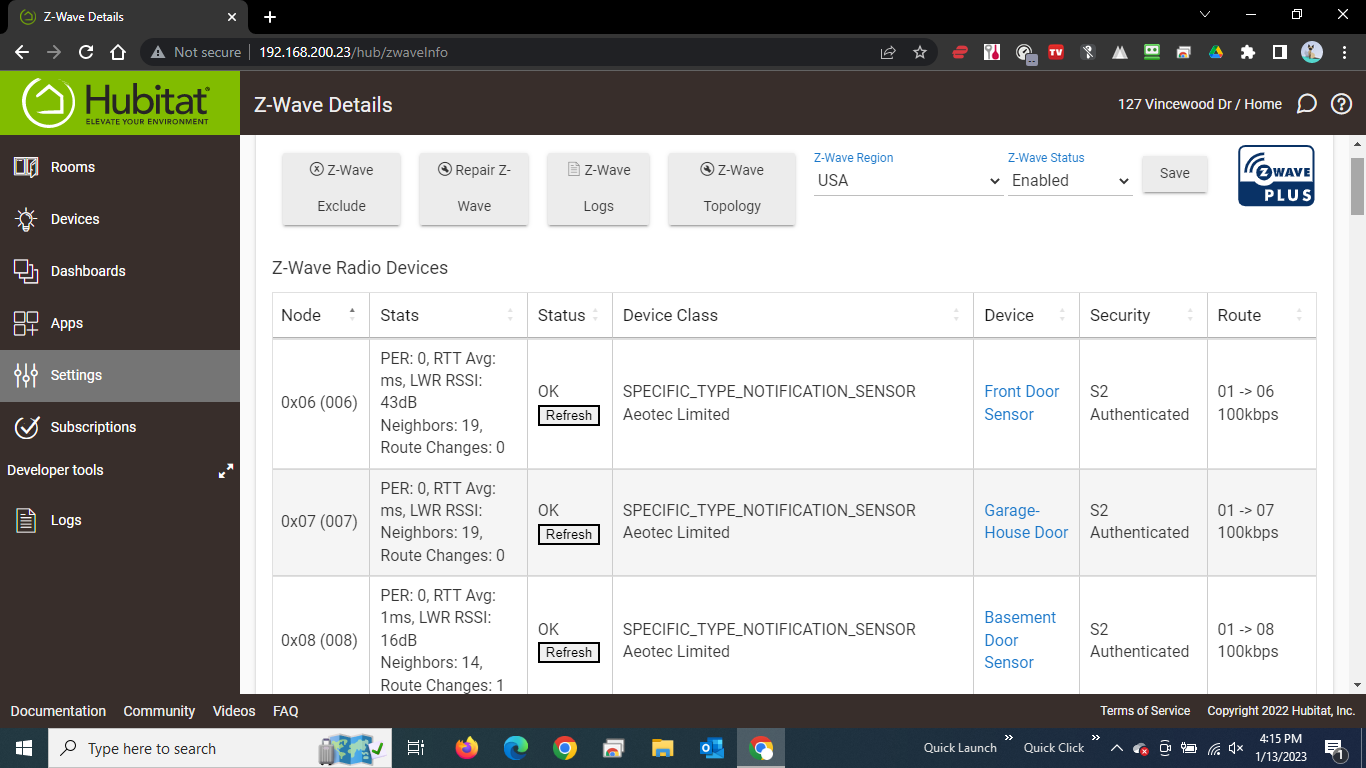Click the browser address bar URL
The height and width of the screenshot is (768, 1366).
click(x=353, y=52)
